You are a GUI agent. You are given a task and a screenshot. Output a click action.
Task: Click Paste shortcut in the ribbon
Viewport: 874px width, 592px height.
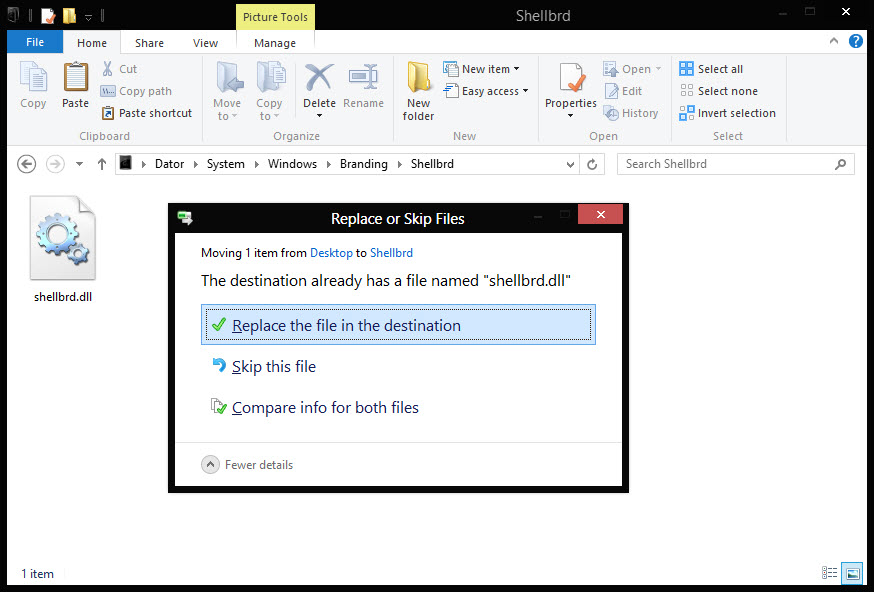click(147, 113)
